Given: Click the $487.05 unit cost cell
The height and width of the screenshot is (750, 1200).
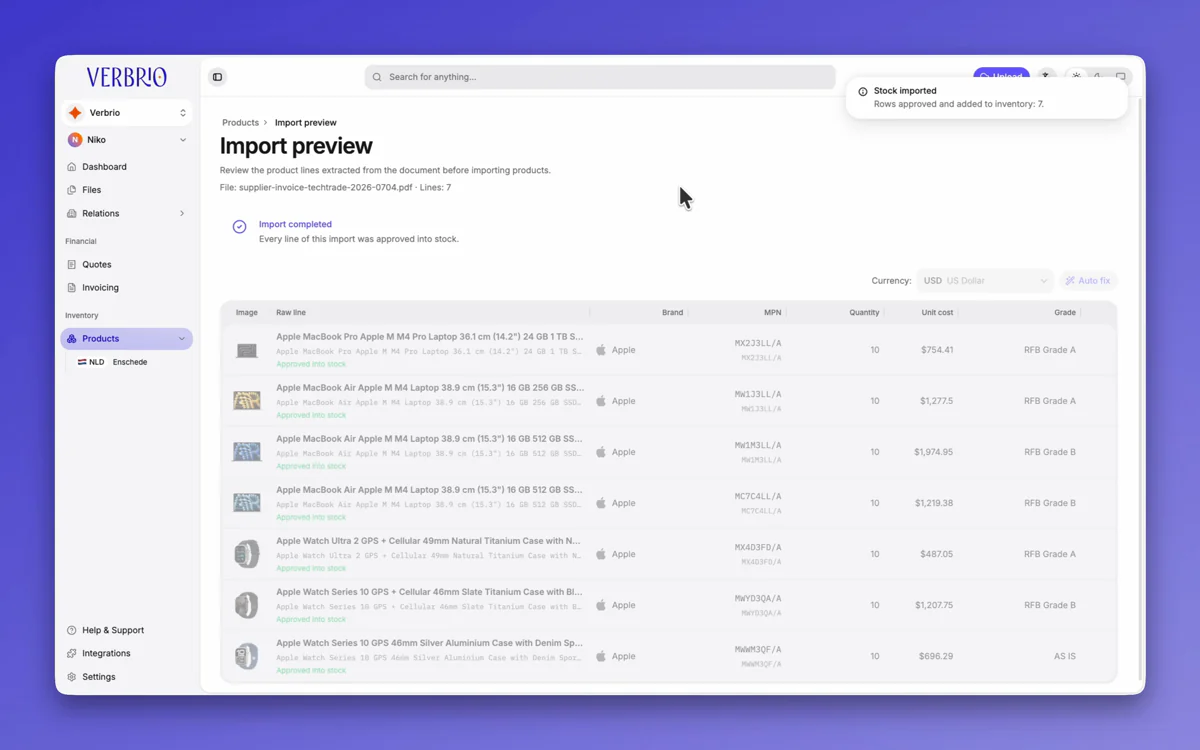Looking at the screenshot, I should coord(937,554).
